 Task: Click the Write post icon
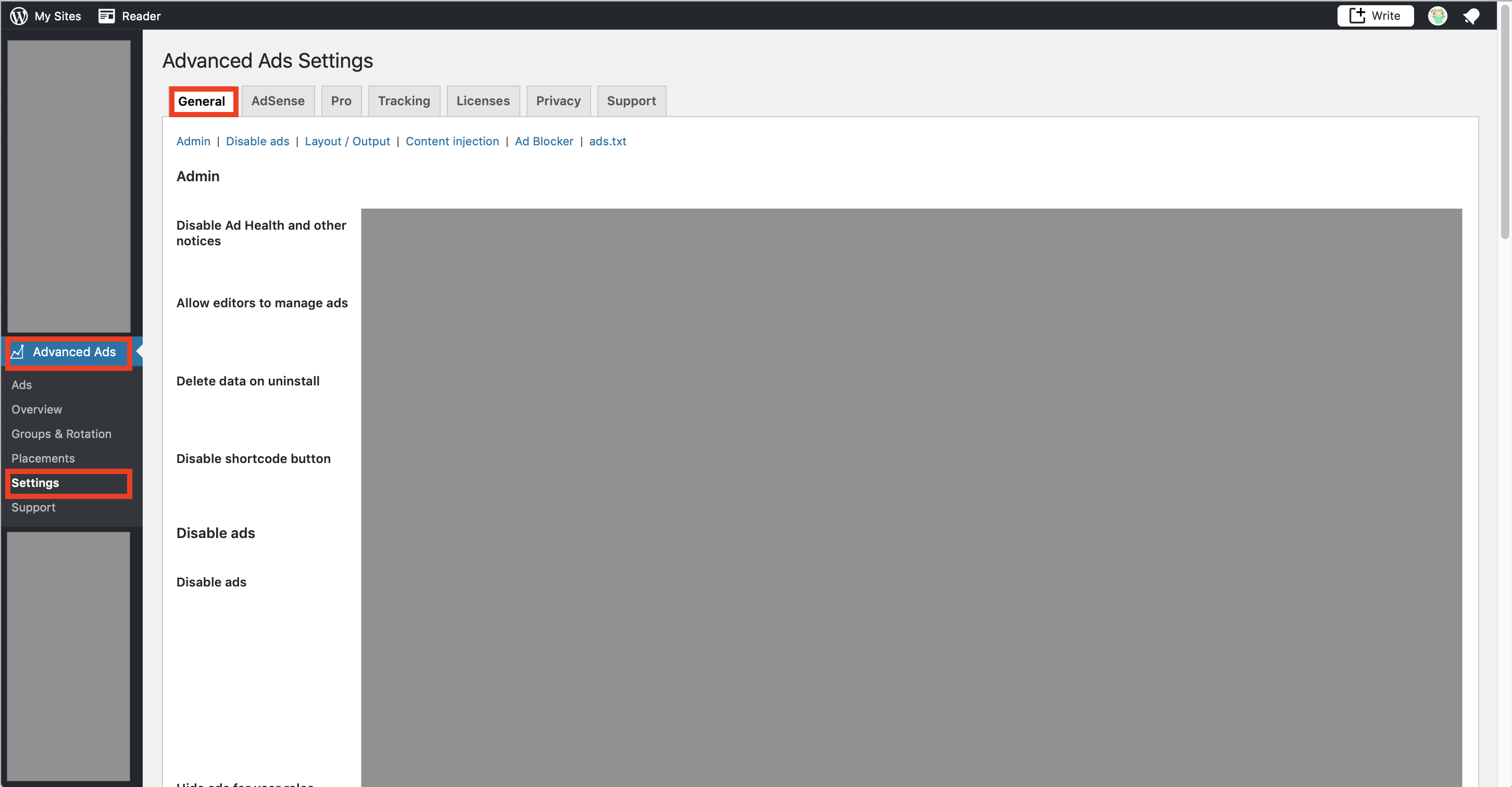1356,16
